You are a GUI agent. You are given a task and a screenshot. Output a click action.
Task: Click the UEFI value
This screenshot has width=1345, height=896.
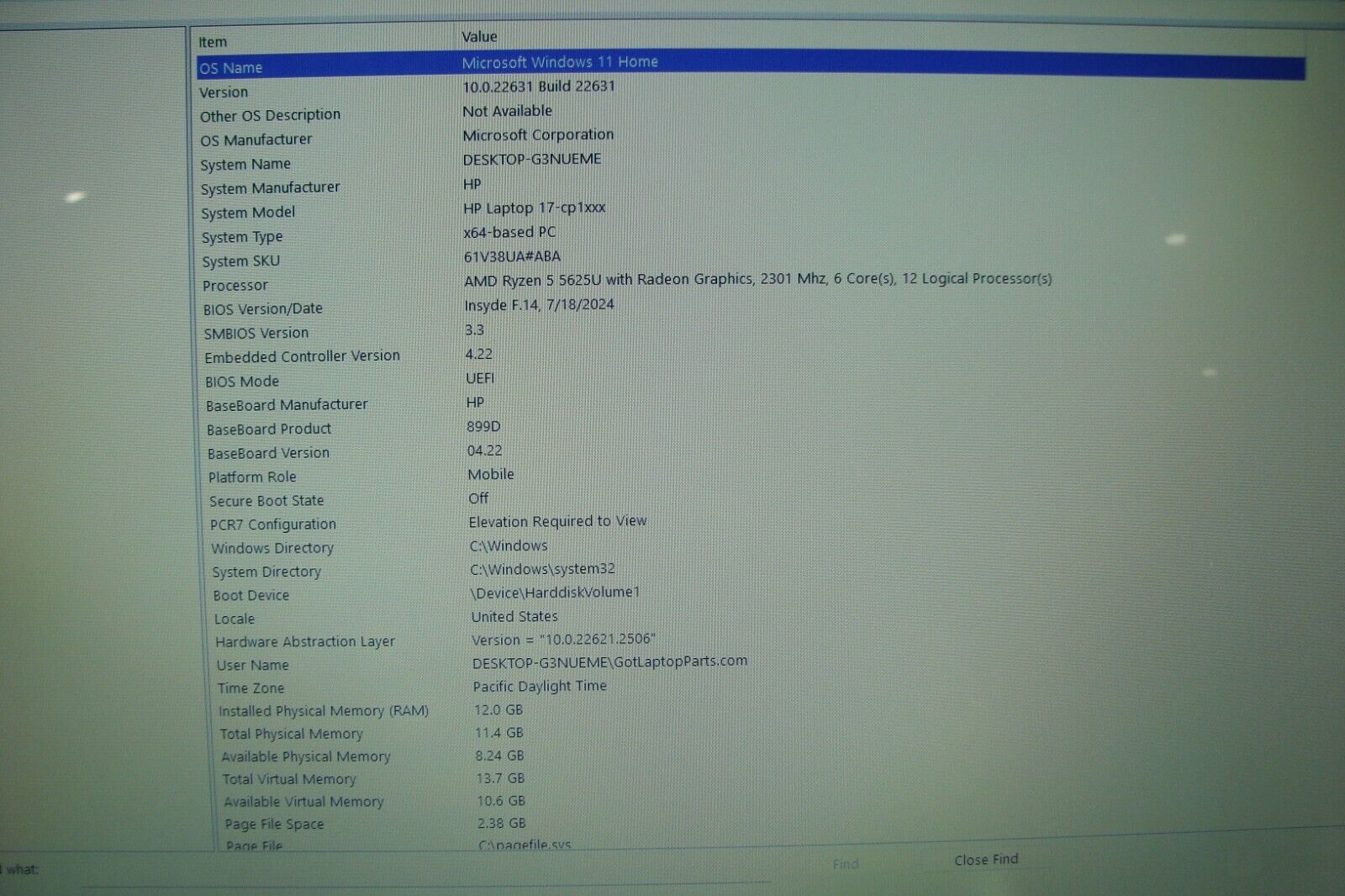(x=480, y=378)
